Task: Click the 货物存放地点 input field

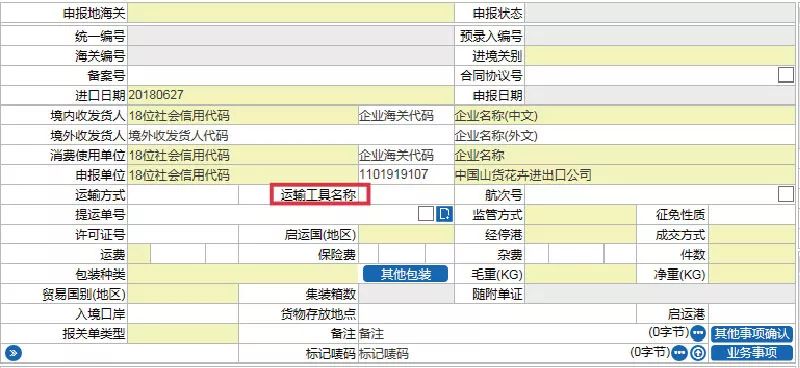Action: [497, 313]
